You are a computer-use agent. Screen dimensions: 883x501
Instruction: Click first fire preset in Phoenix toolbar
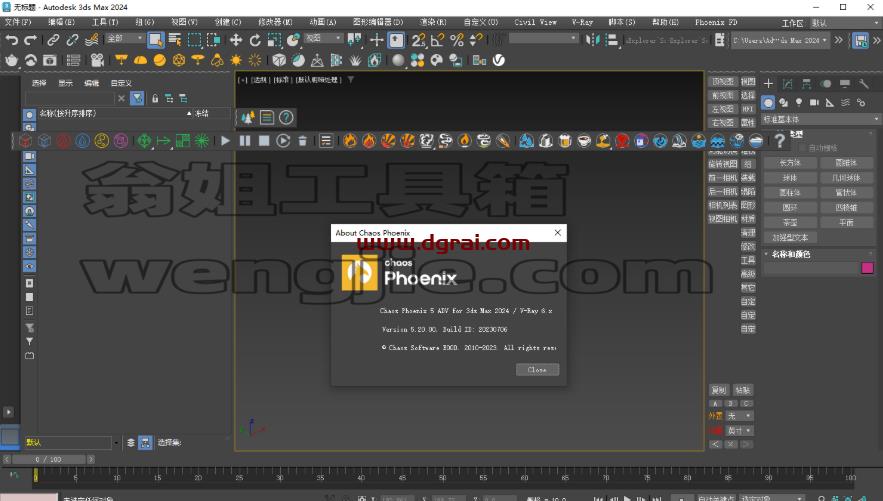click(350, 141)
